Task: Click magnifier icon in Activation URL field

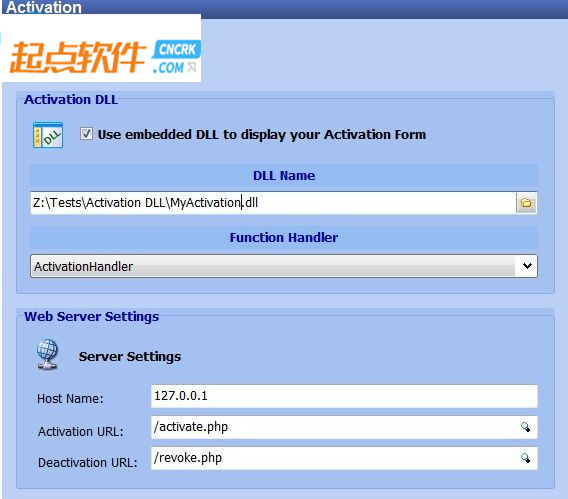Action: [525, 427]
